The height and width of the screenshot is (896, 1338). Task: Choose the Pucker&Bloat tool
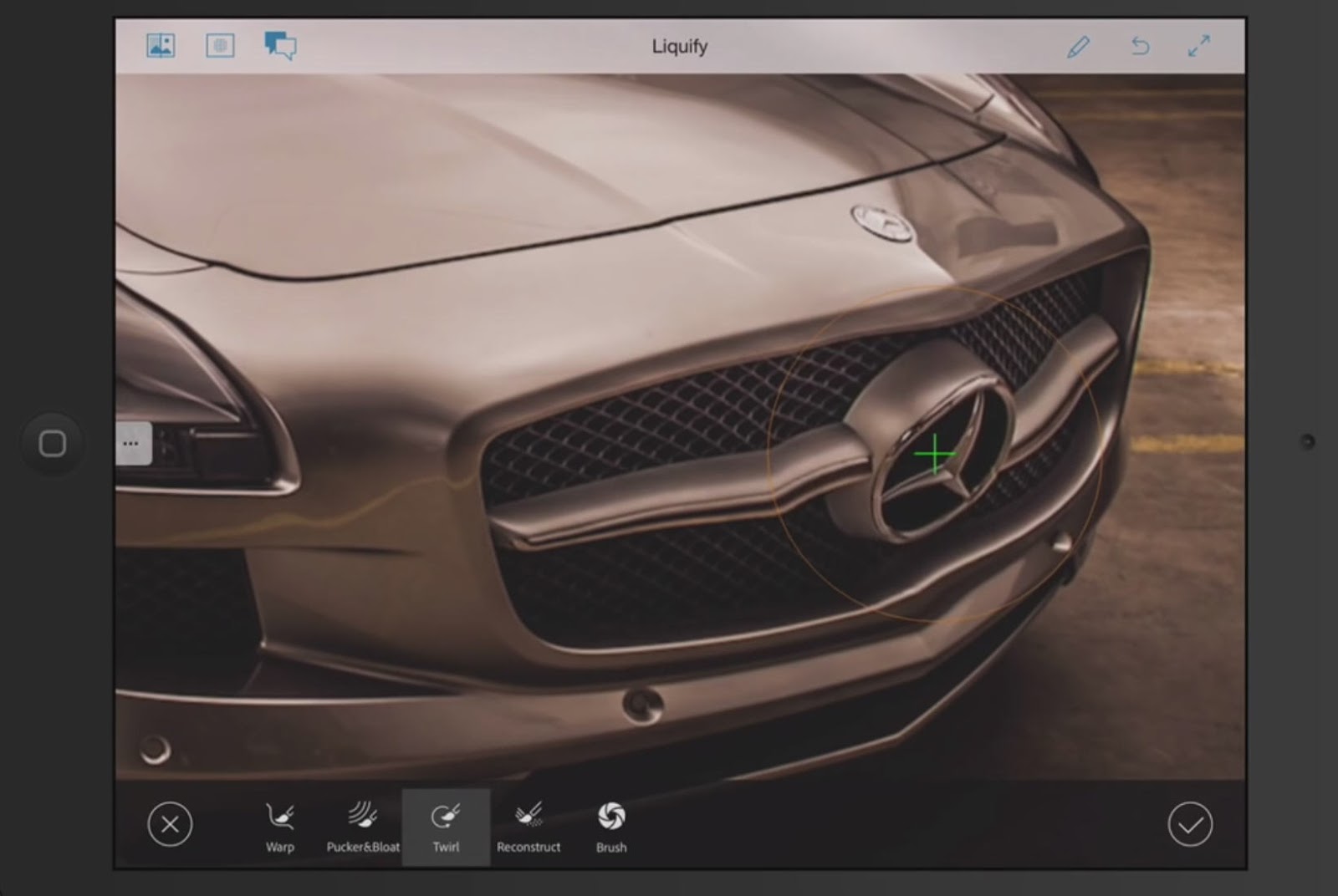363,827
